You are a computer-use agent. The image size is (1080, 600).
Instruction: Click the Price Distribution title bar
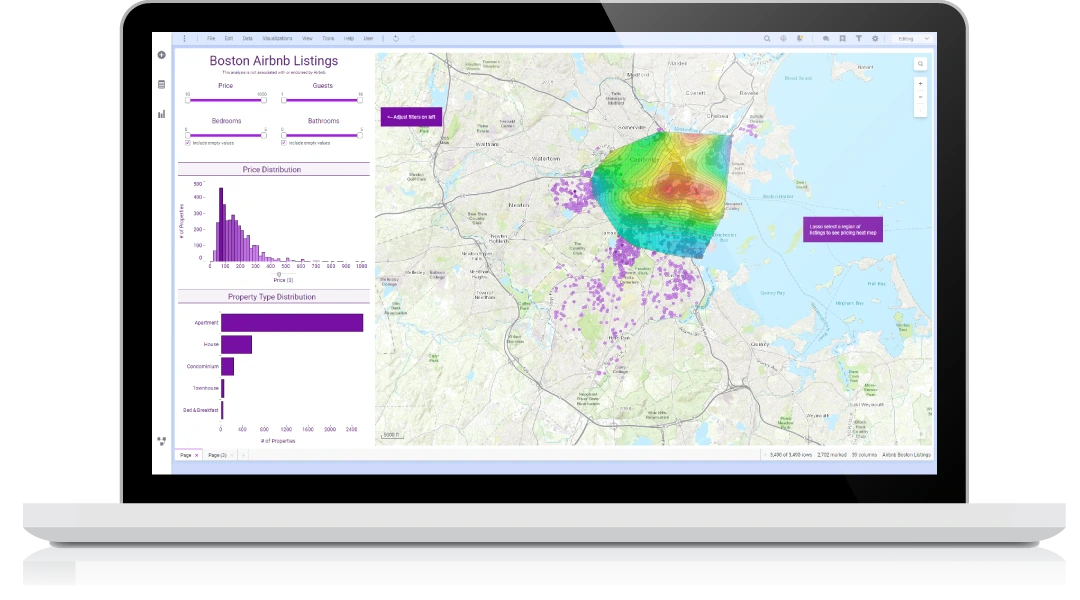point(273,169)
